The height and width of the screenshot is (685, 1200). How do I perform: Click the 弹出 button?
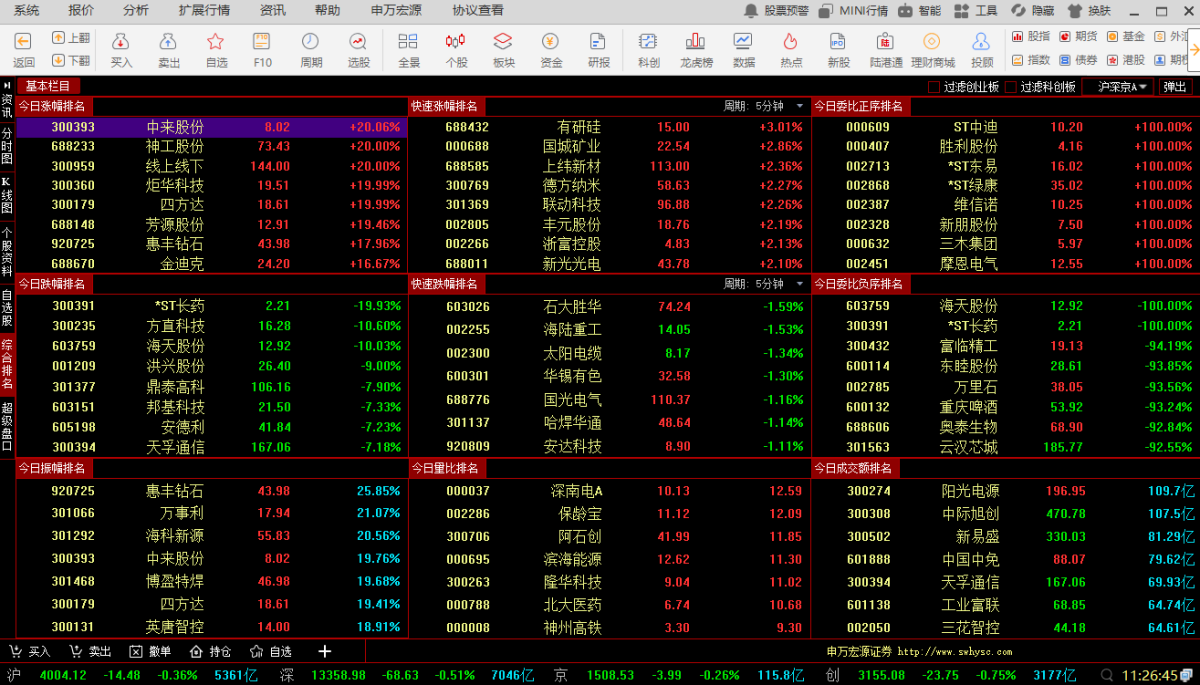click(x=1175, y=87)
